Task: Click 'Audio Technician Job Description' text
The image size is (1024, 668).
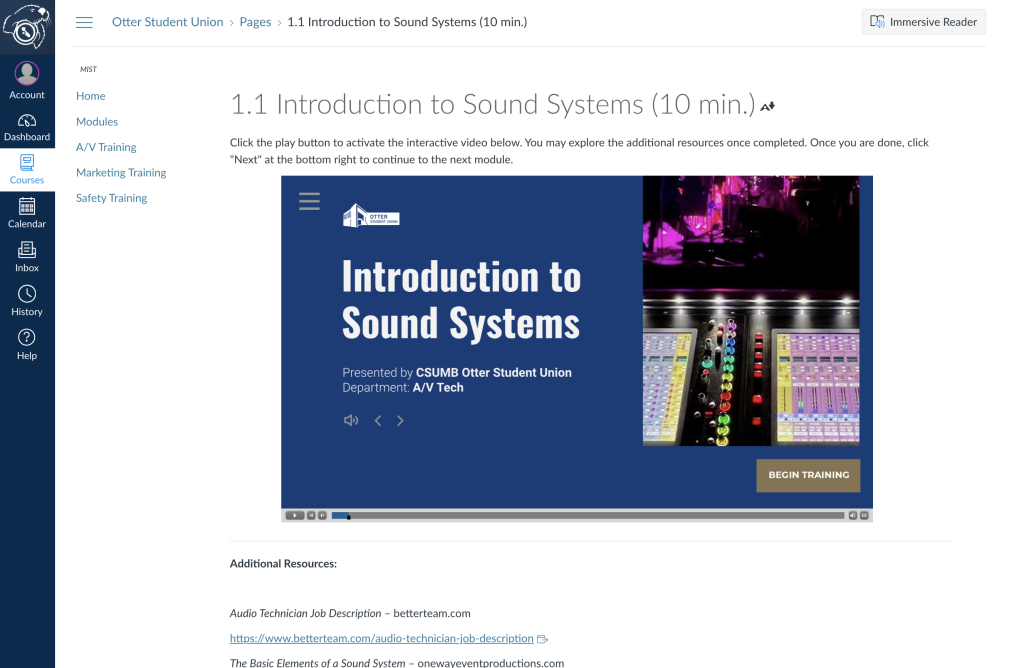Action: point(305,613)
